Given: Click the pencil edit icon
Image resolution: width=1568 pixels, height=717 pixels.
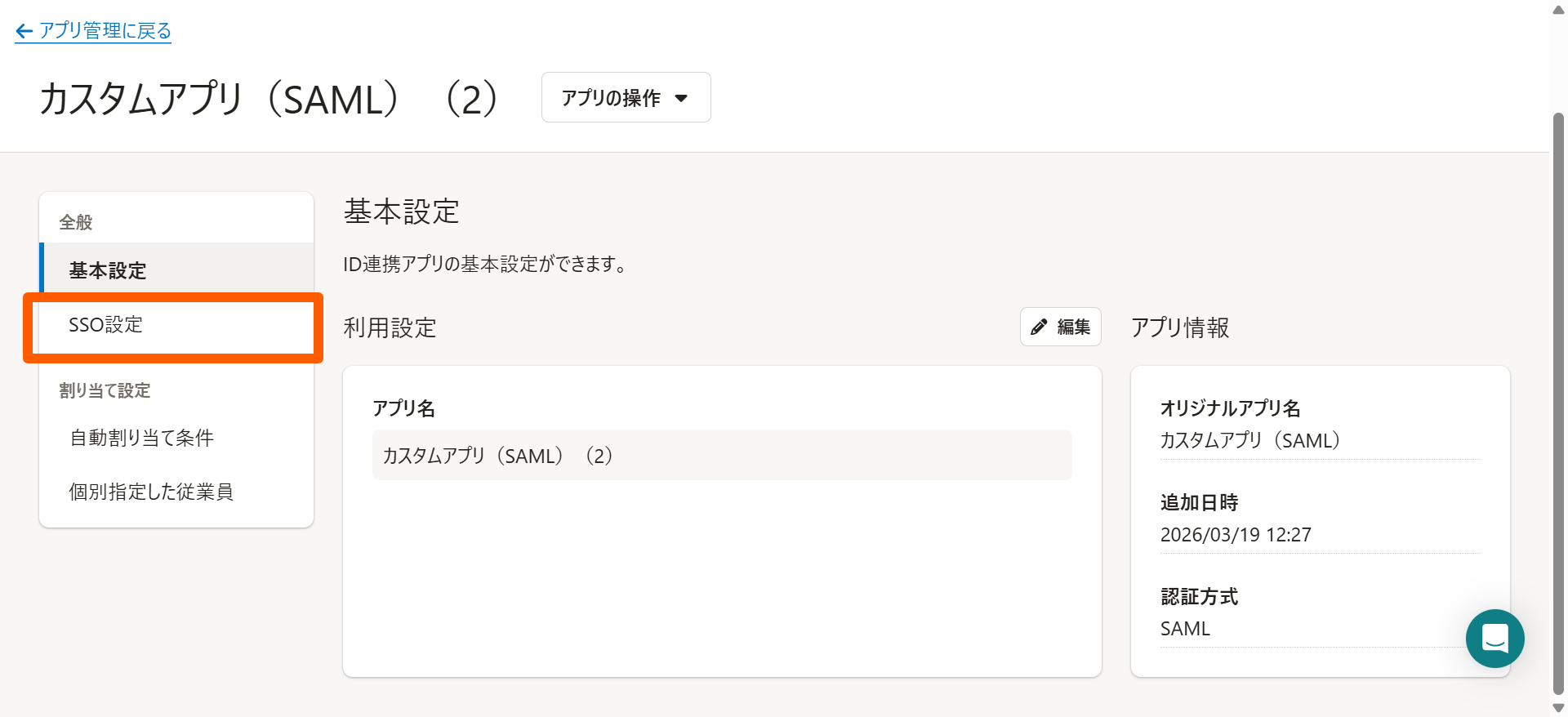Looking at the screenshot, I should point(1039,327).
